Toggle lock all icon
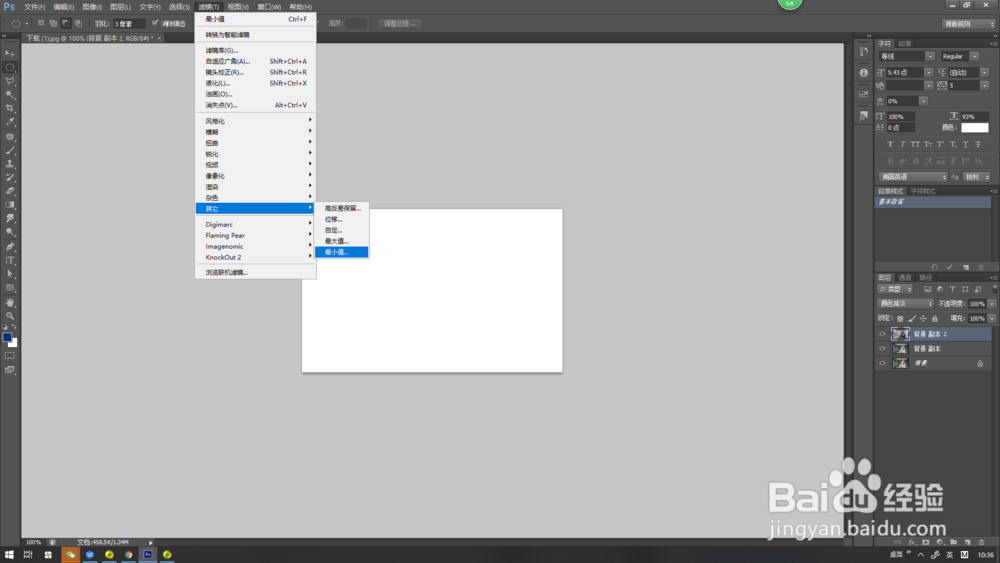1000x563 pixels. click(935, 318)
